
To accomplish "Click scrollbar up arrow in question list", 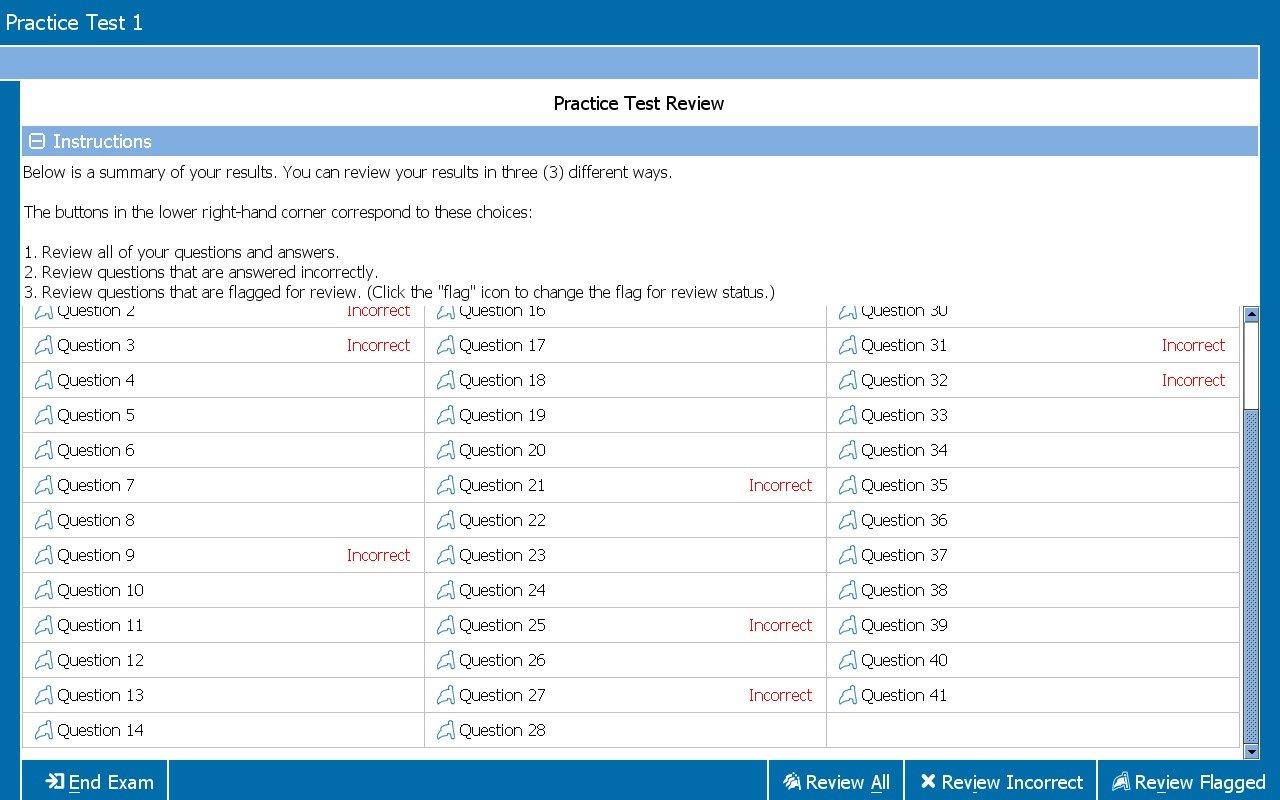I will coord(1250,315).
